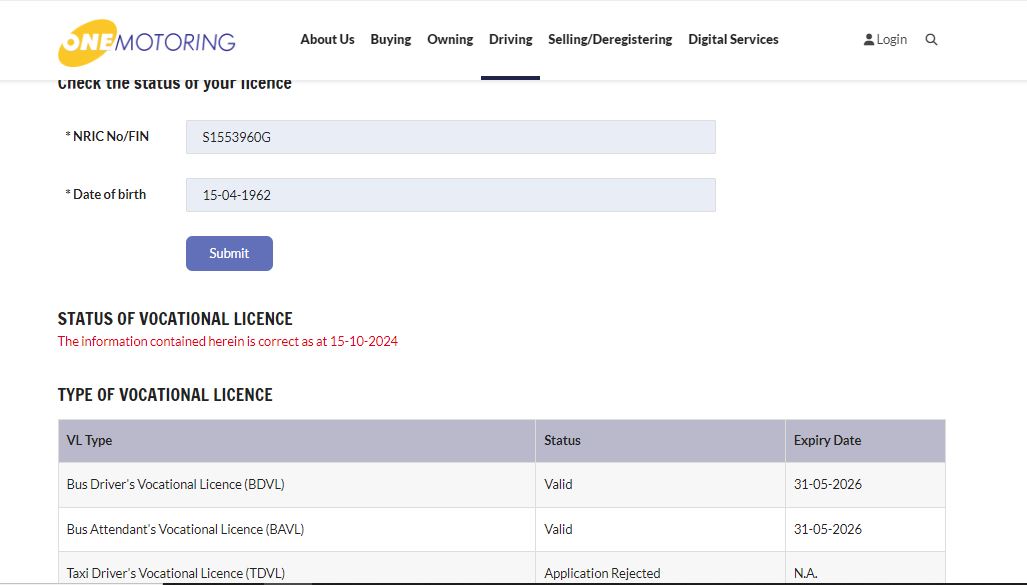Open search with the magnifier icon

931,40
